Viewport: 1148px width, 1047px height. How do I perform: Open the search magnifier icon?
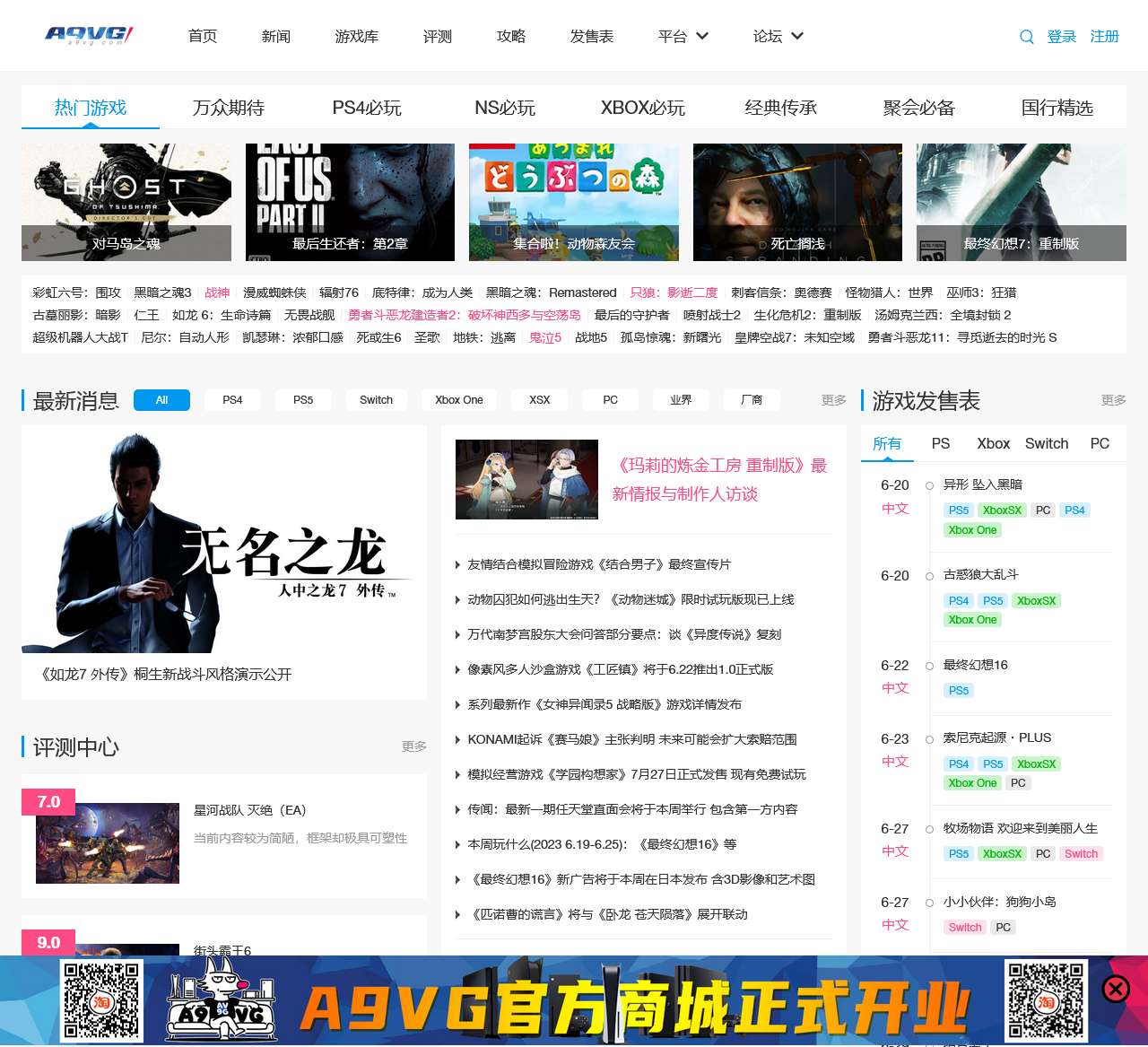click(x=1027, y=37)
